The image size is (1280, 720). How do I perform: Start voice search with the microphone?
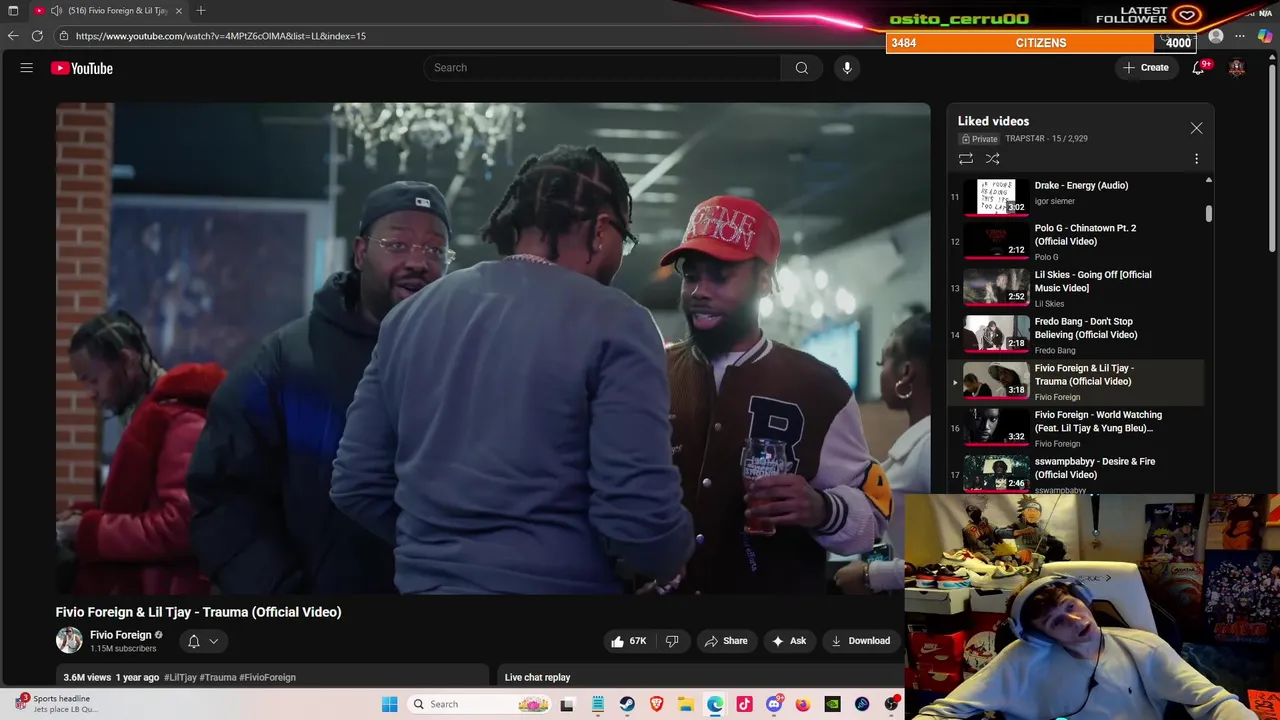point(847,68)
